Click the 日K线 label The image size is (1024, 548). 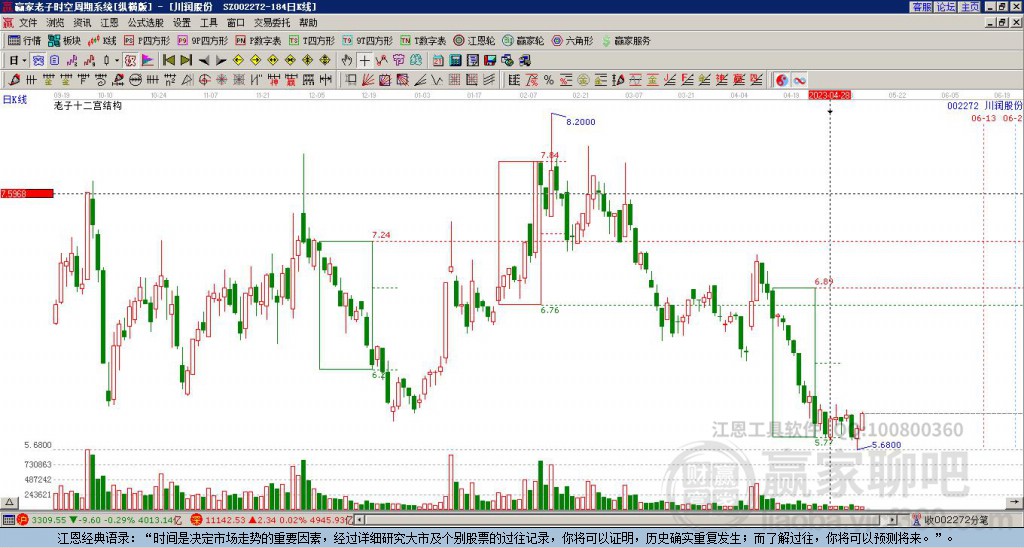15,99
